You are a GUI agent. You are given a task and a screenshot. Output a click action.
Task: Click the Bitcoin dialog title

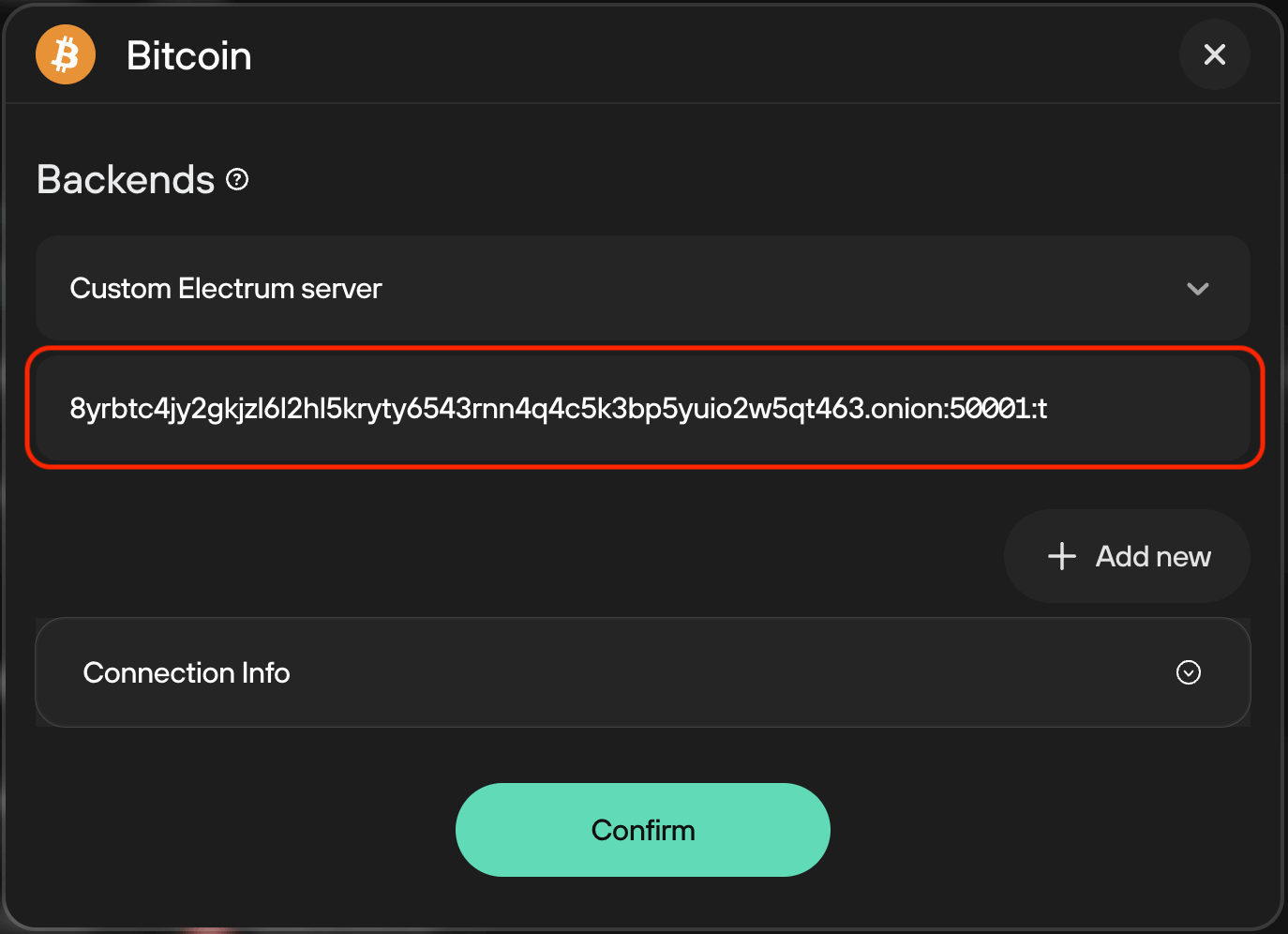tap(188, 55)
